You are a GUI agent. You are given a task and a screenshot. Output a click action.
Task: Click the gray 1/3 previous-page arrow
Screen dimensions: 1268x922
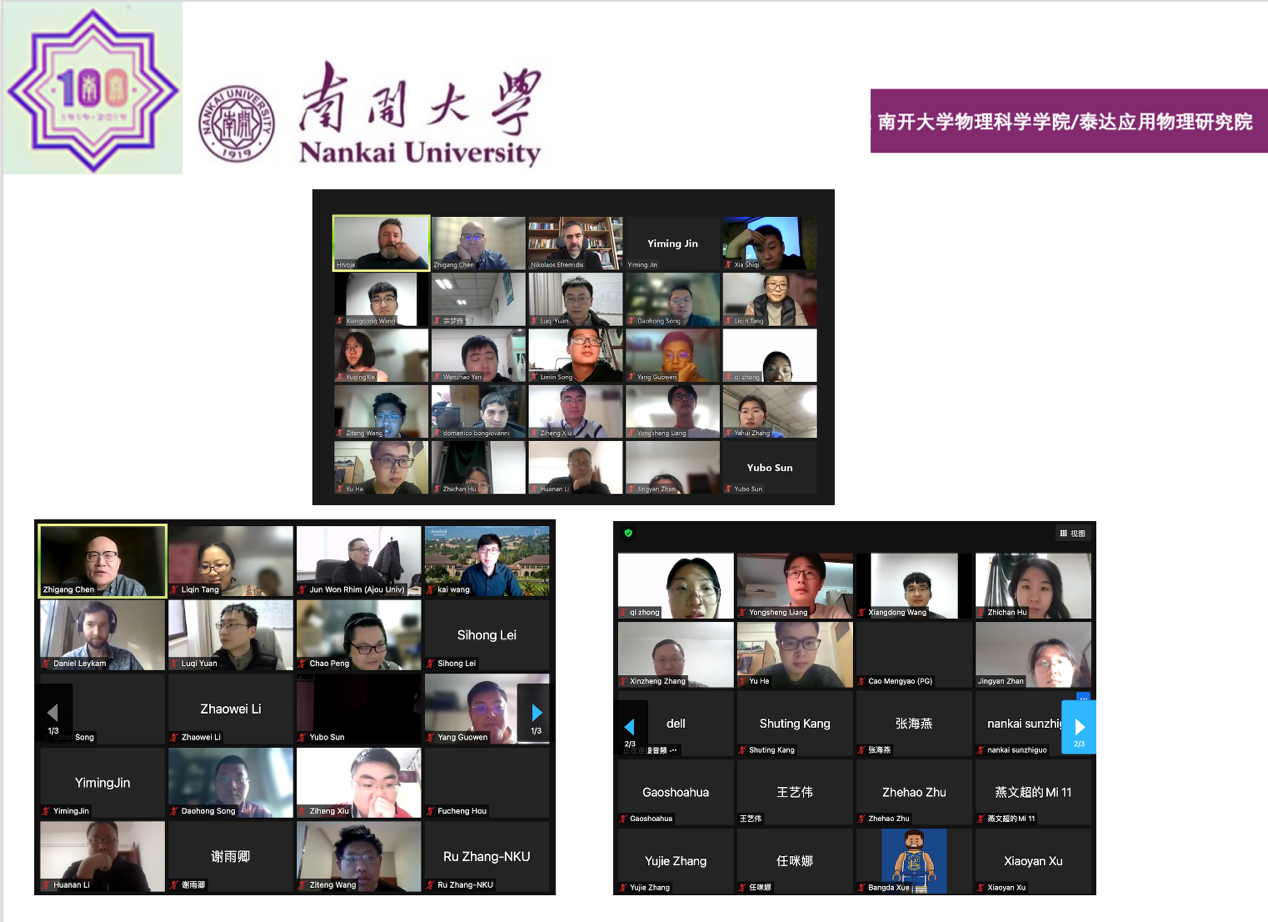click(53, 714)
